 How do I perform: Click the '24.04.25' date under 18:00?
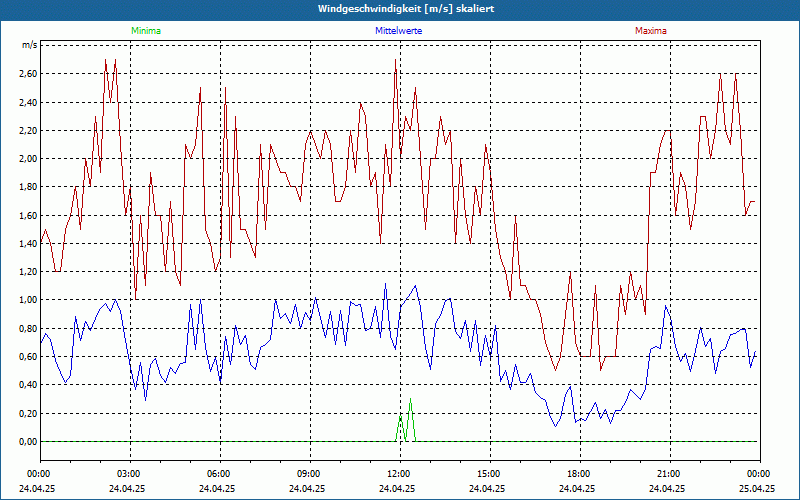coord(577,488)
